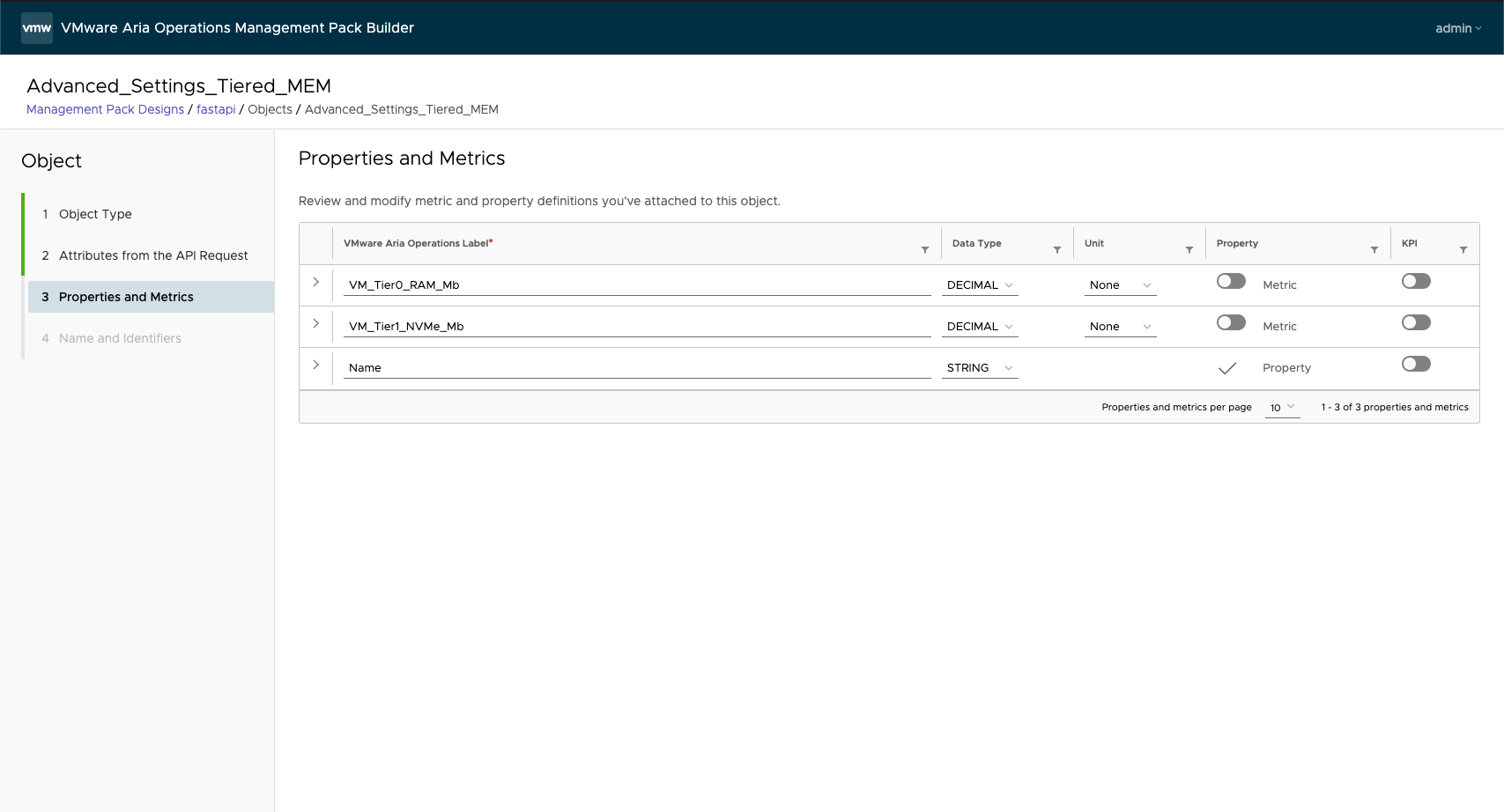1504x812 pixels.
Task: Enable KPI for the Name property
Action: pyautogui.click(x=1416, y=364)
